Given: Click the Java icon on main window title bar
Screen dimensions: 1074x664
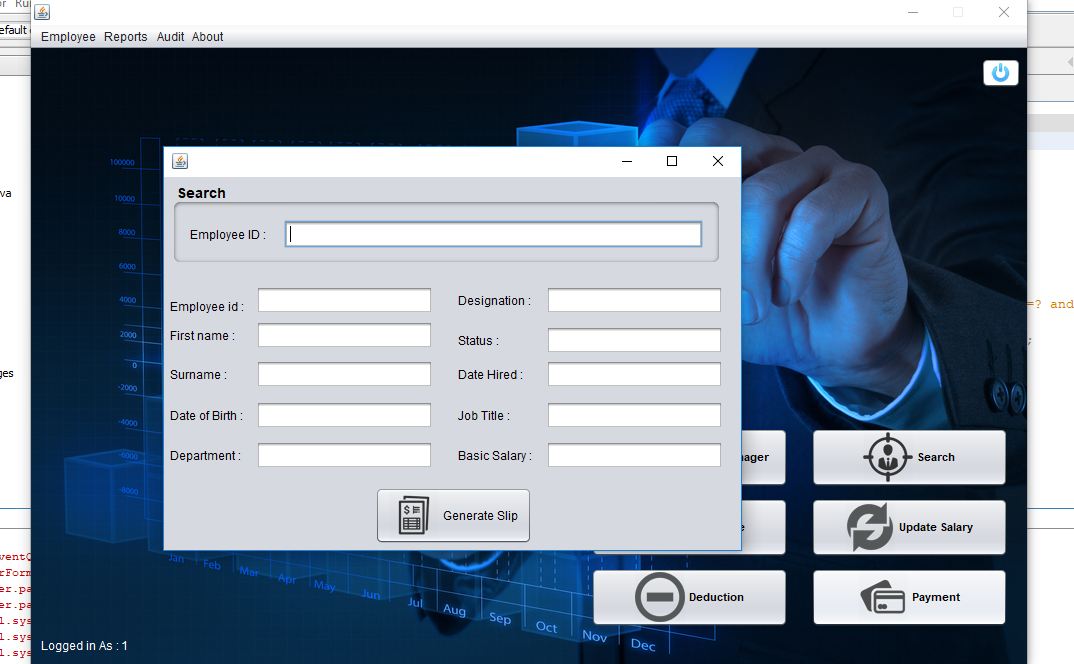Looking at the screenshot, I should click(42, 12).
